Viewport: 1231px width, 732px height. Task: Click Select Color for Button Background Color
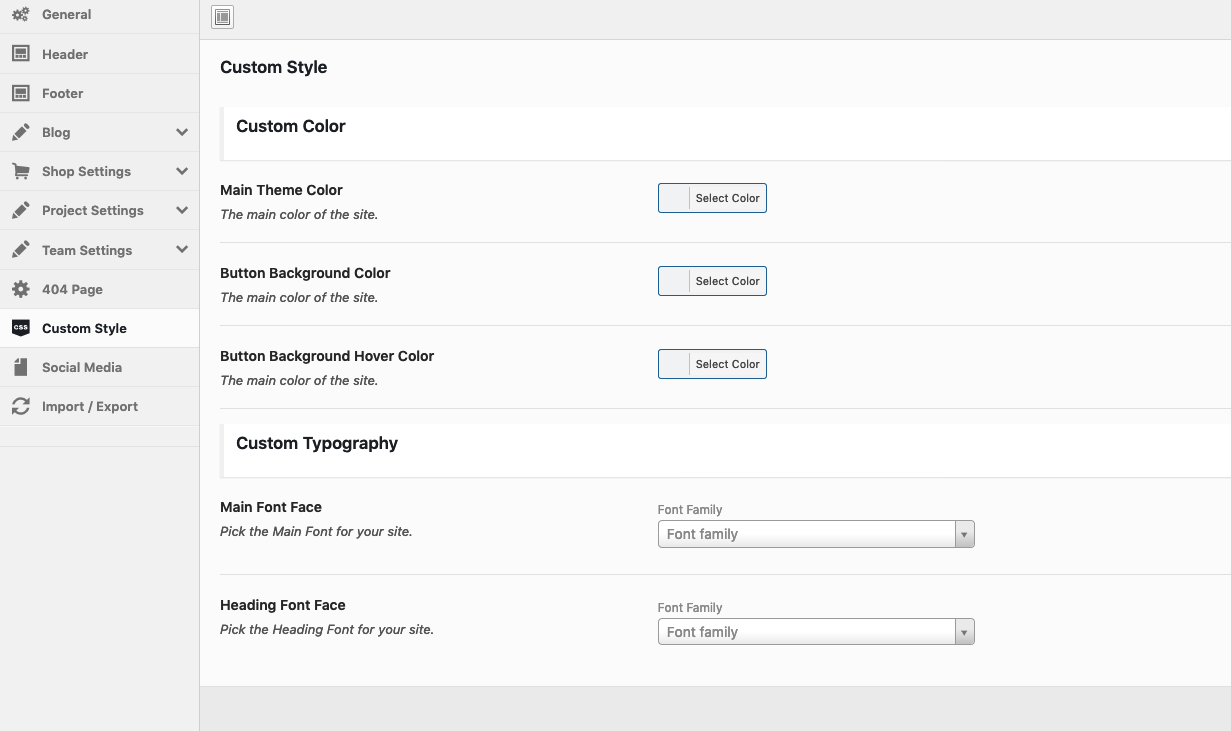click(x=727, y=281)
